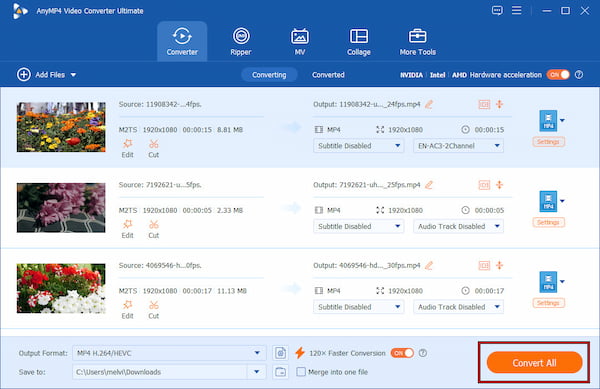Open the Output Format MP4 H.264/HEVC dropdown
Image resolution: width=600 pixels, height=389 pixels.
click(169, 353)
